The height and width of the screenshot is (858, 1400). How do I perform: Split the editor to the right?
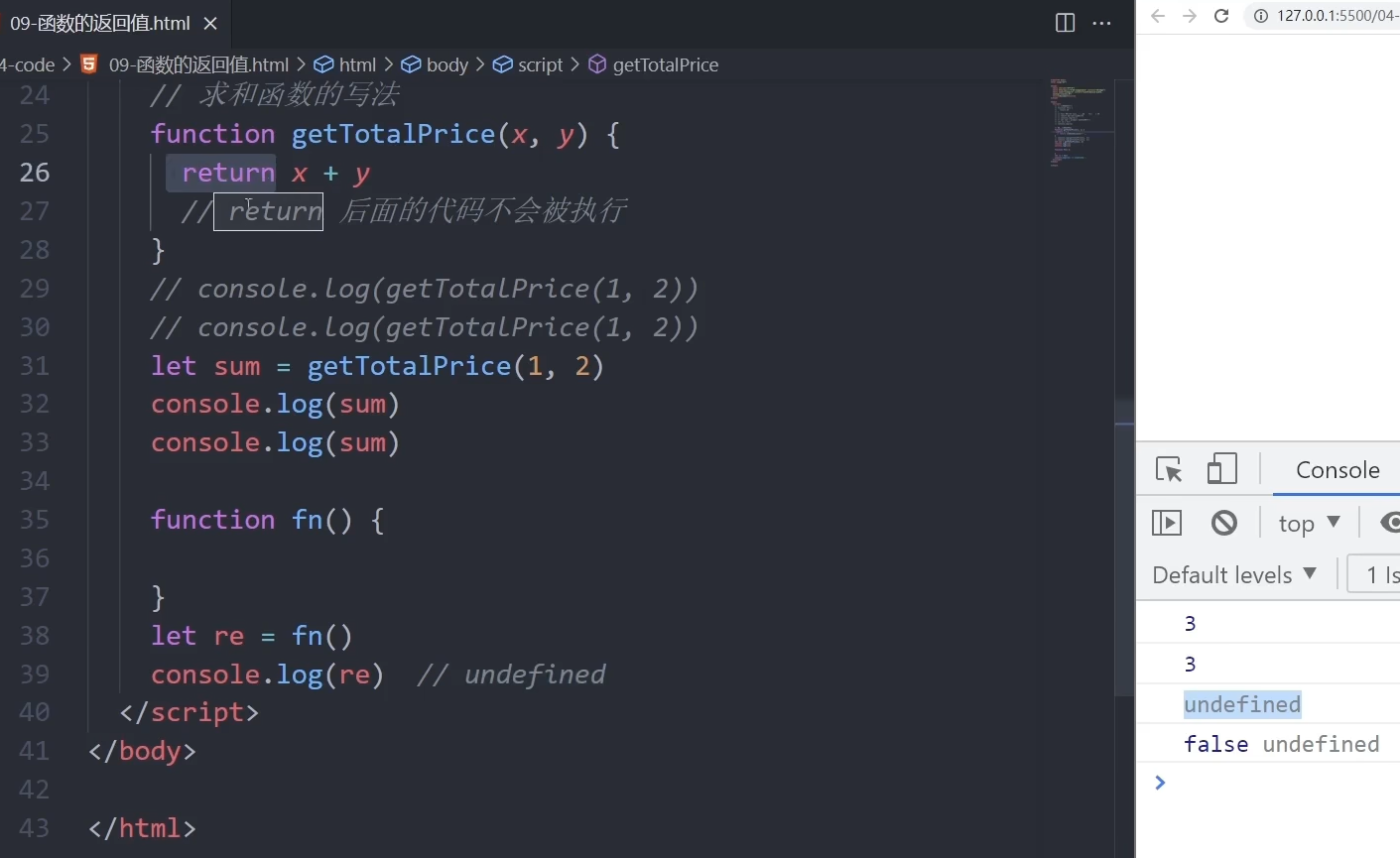(x=1065, y=23)
